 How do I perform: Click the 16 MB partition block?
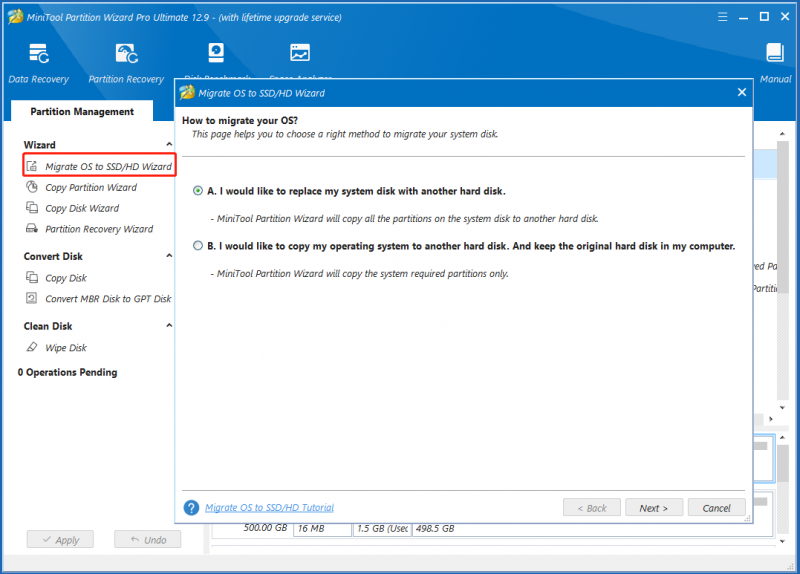click(322, 529)
